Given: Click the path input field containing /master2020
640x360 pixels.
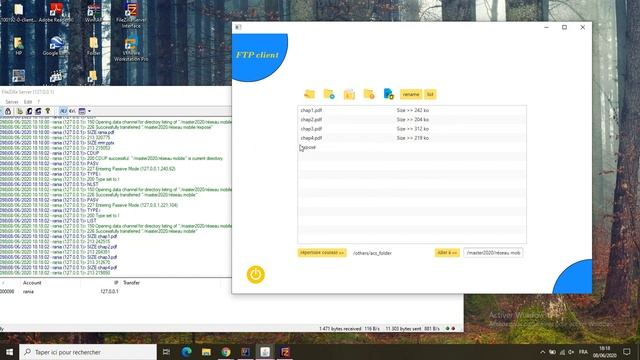Looking at the screenshot, I should [493, 253].
